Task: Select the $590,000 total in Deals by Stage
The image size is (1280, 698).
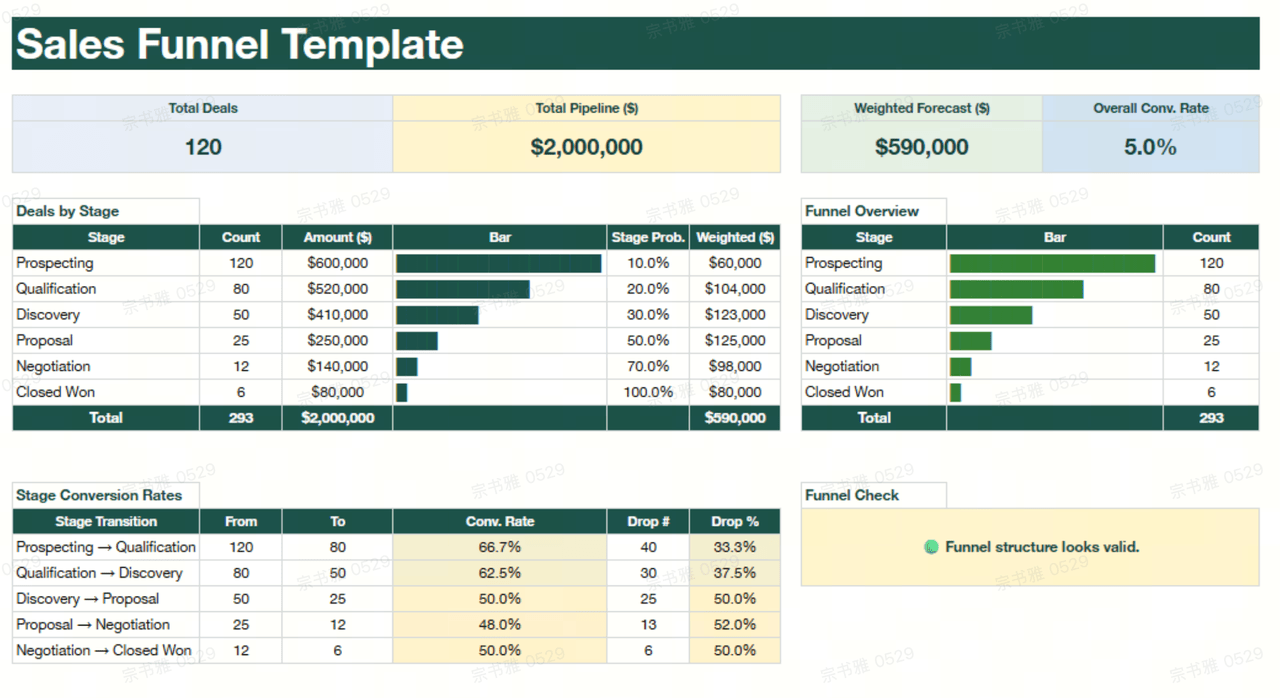Action: [x=735, y=418]
